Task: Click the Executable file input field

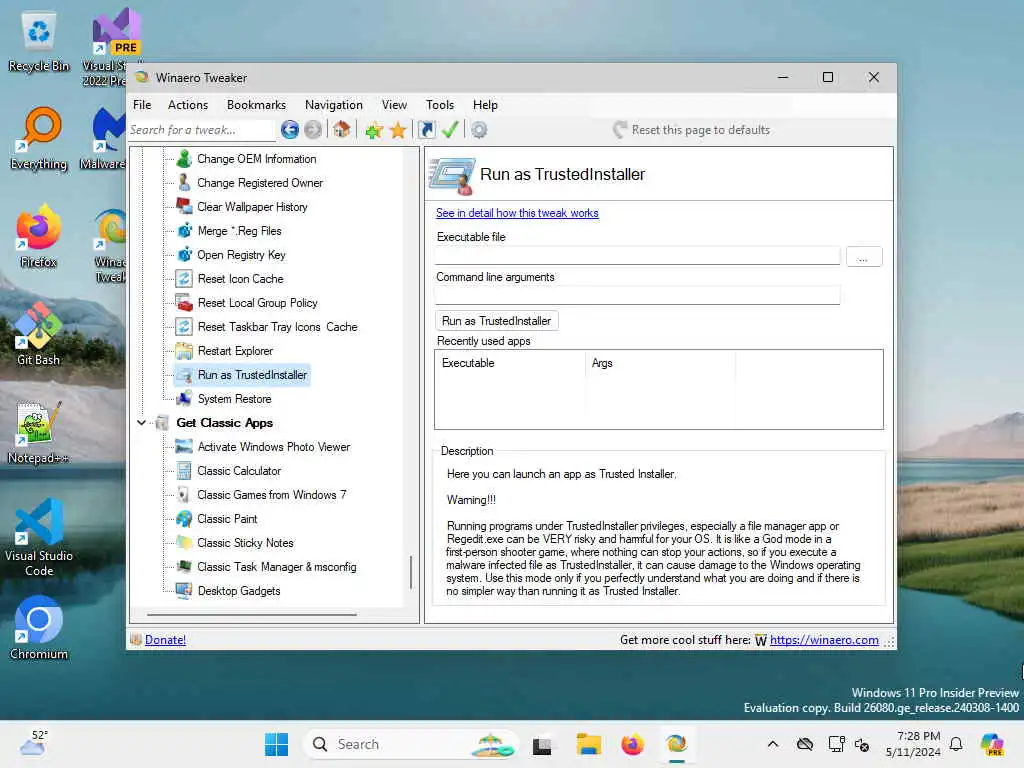Action: point(637,256)
